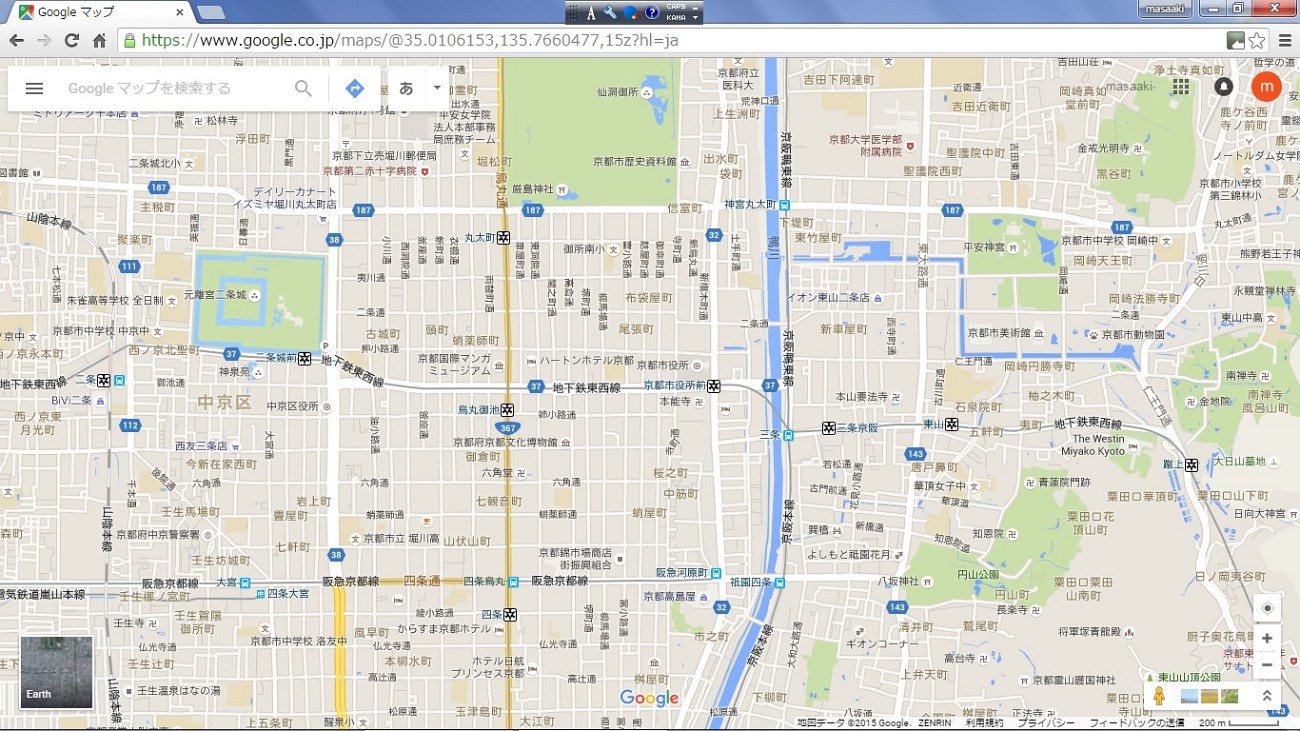The height and width of the screenshot is (731, 1300).
Task: Select the 東山 station marker
Action: tap(952, 424)
